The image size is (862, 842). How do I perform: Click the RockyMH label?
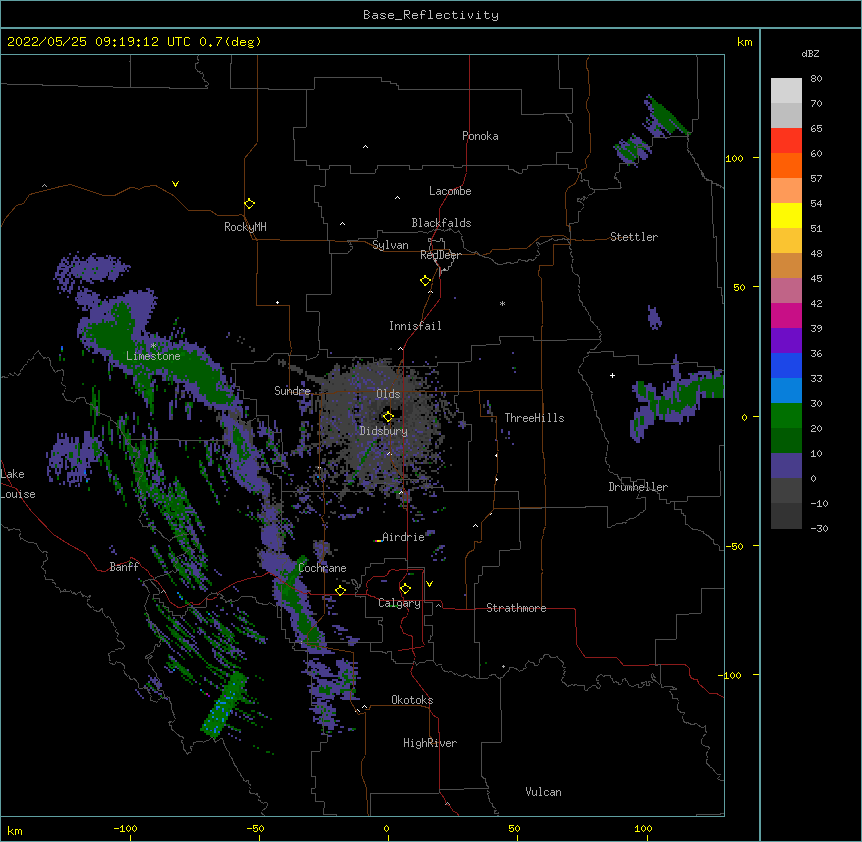coord(245,227)
